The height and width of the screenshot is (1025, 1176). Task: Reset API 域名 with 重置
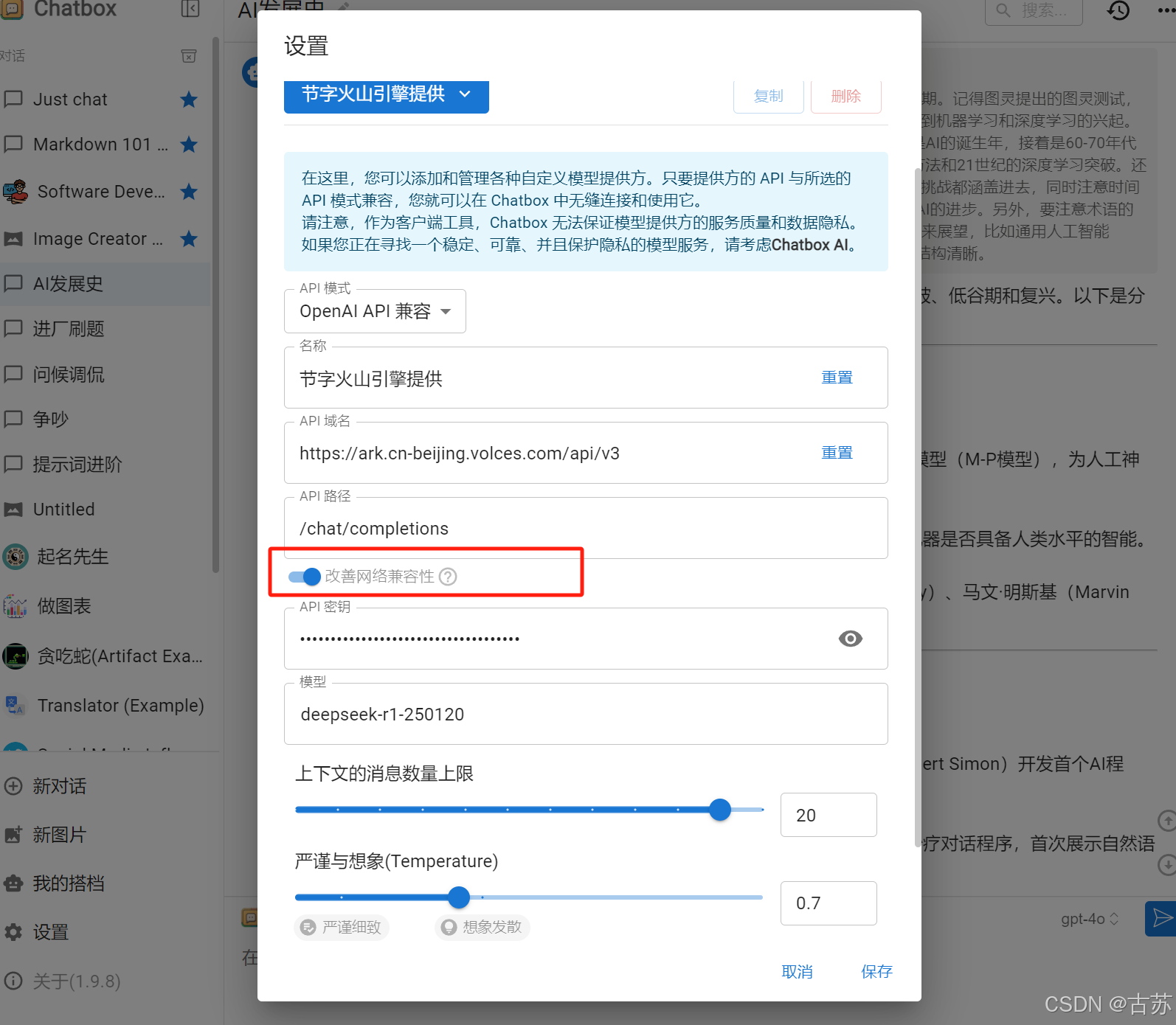[x=837, y=453]
